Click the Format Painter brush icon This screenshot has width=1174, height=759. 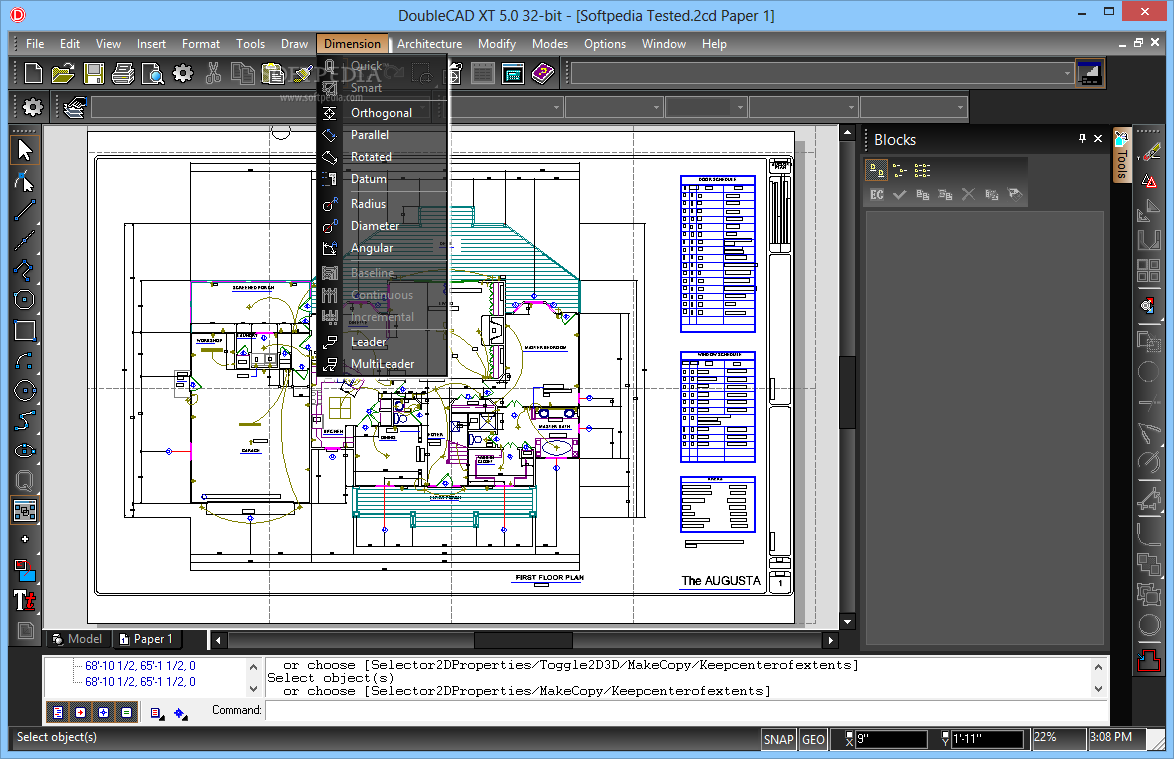(303, 73)
